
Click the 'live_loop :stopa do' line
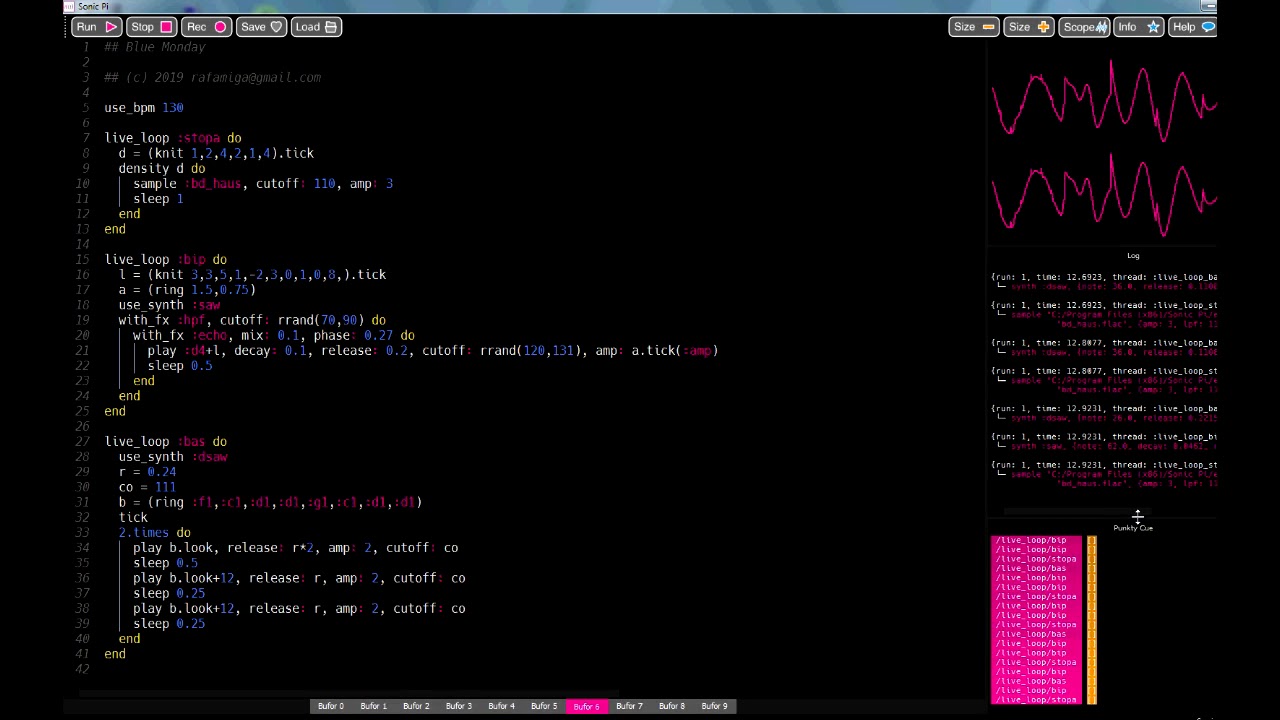point(173,138)
